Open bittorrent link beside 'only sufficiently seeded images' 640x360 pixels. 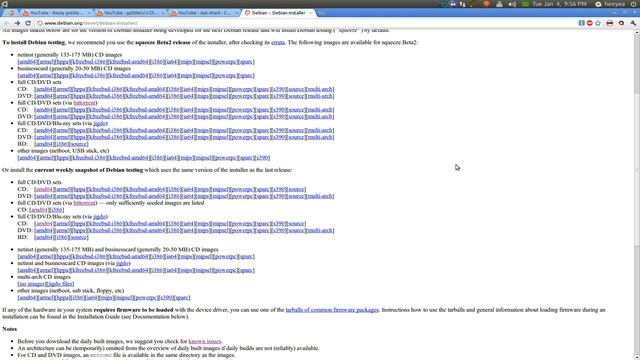[x=84, y=203]
